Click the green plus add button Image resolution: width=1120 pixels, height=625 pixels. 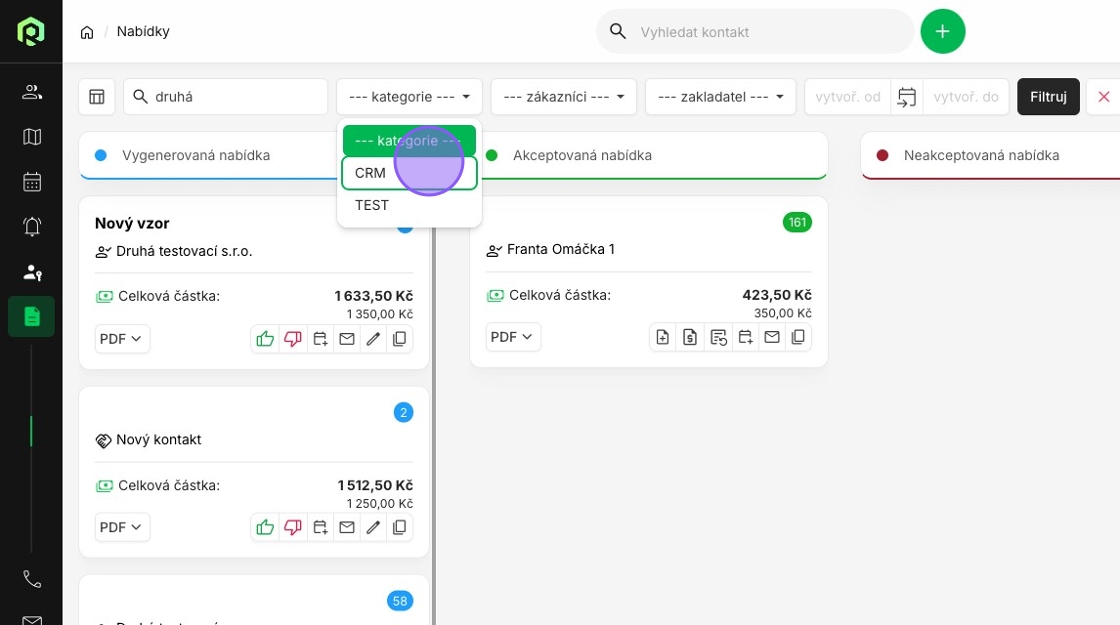[942, 32]
